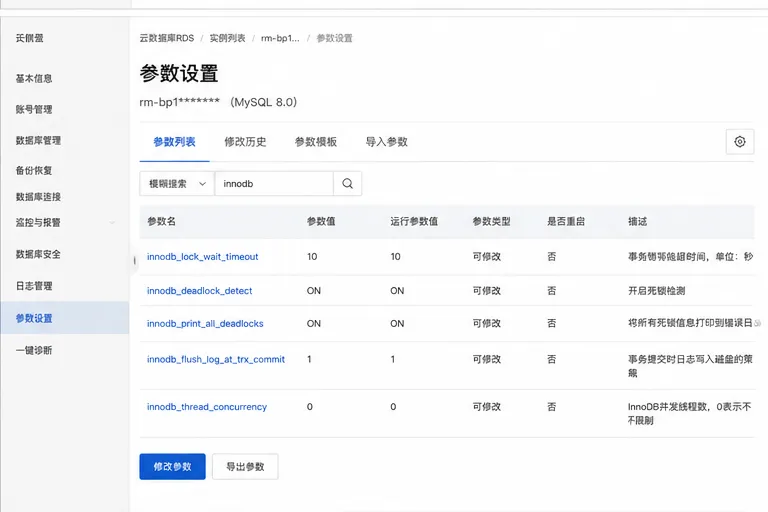Click parameter value 1 for innodb_flush_log_at_trx_commit
Image resolution: width=768 pixels, height=512 pixels.
coord(309,360)
